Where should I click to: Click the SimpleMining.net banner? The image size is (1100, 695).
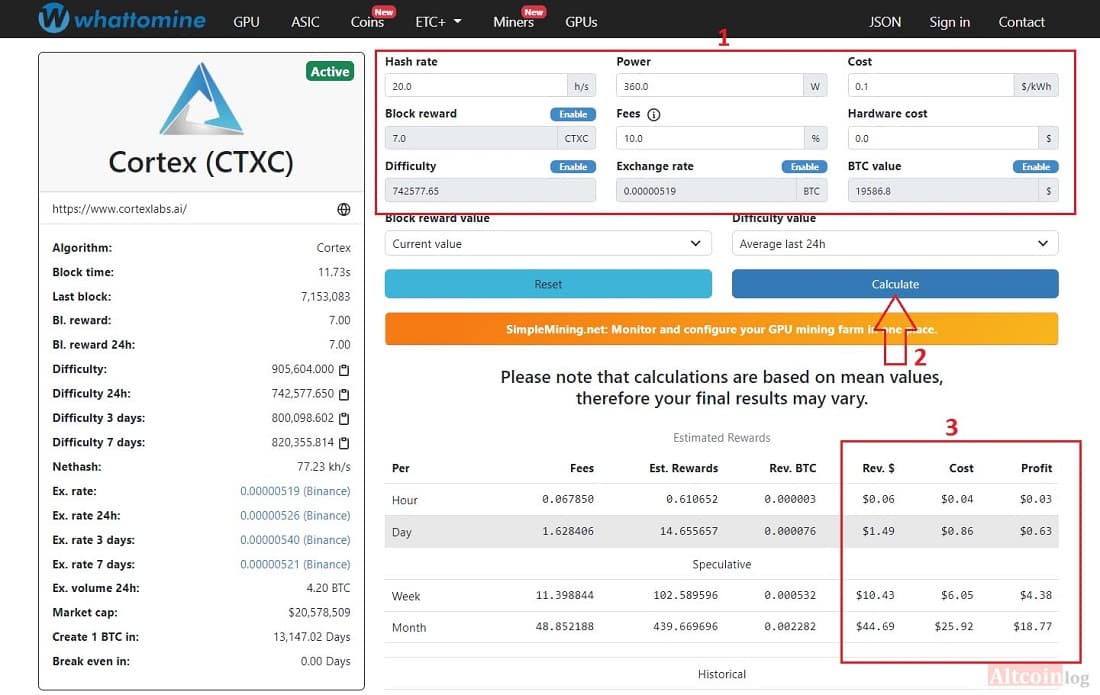[721, 329]
